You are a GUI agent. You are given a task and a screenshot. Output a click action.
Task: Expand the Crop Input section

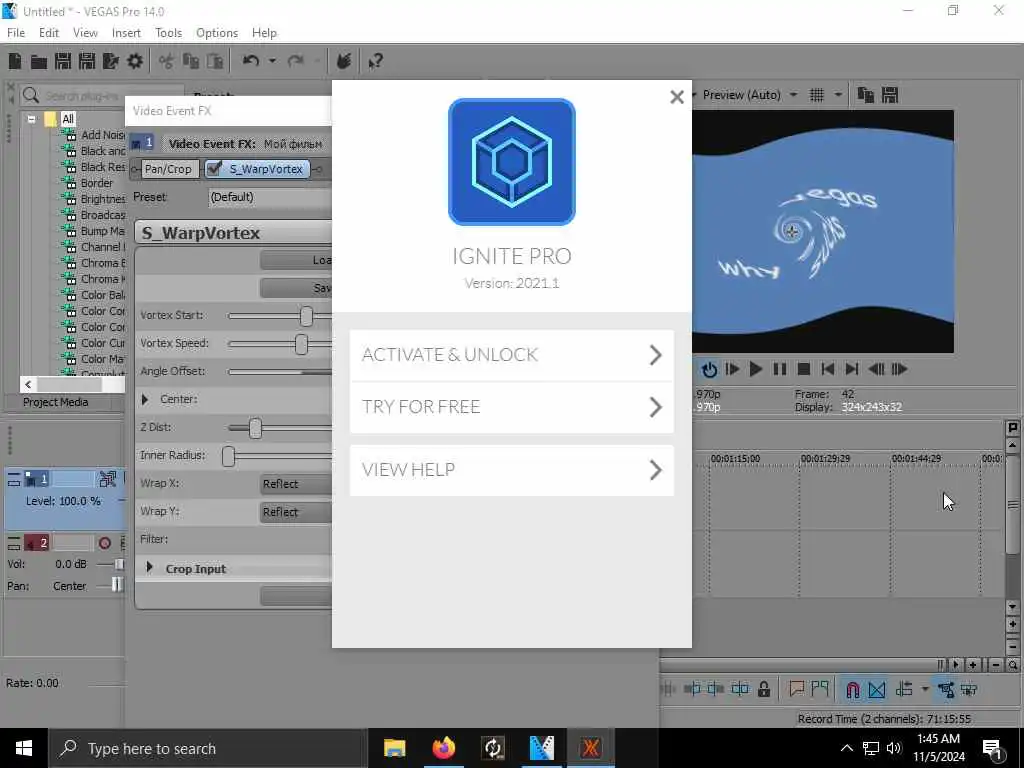point(150,568)
